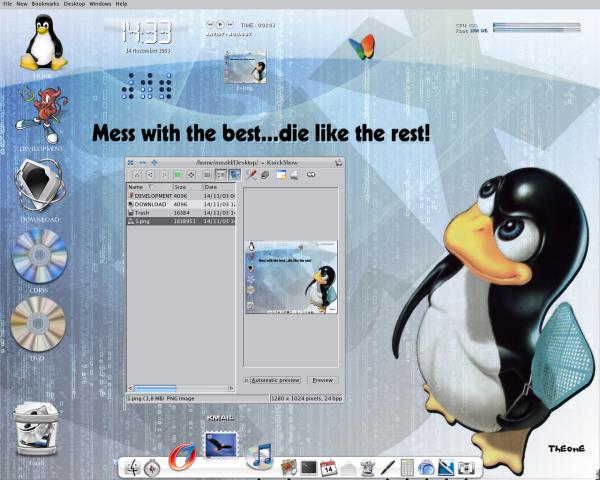600x480 pixels.
Task: Click the parent-directory up arrow in KuickShow toolbar
Action: [x=137, y=175]
